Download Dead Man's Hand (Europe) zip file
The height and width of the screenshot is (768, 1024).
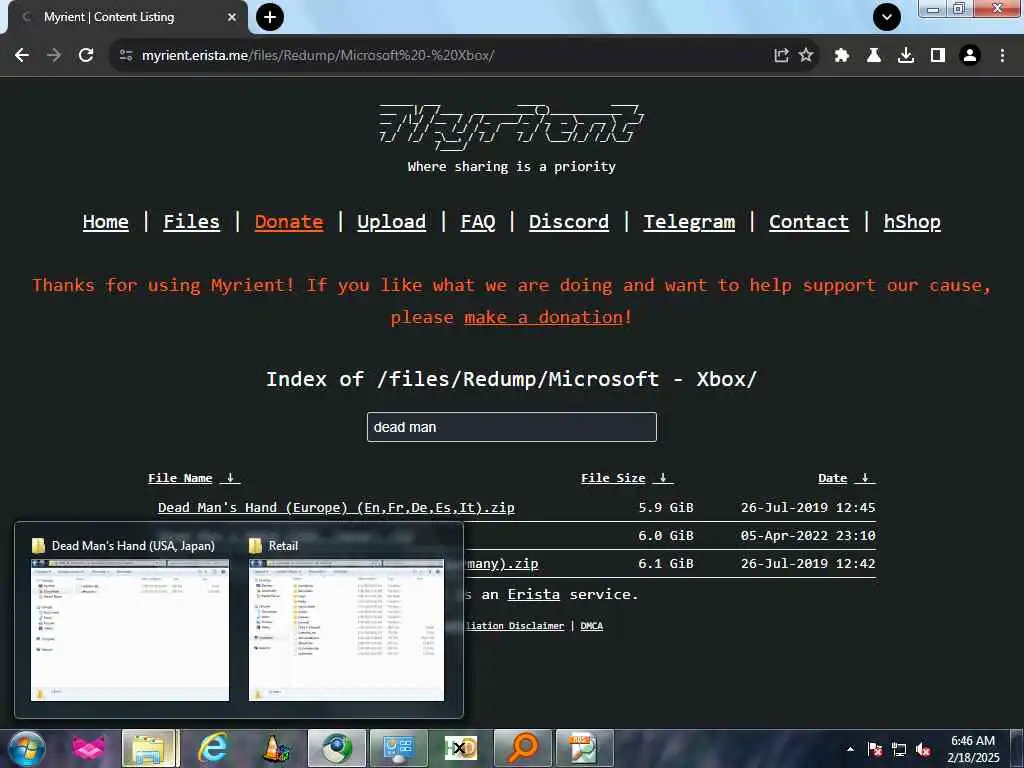[x=336, y=507]
